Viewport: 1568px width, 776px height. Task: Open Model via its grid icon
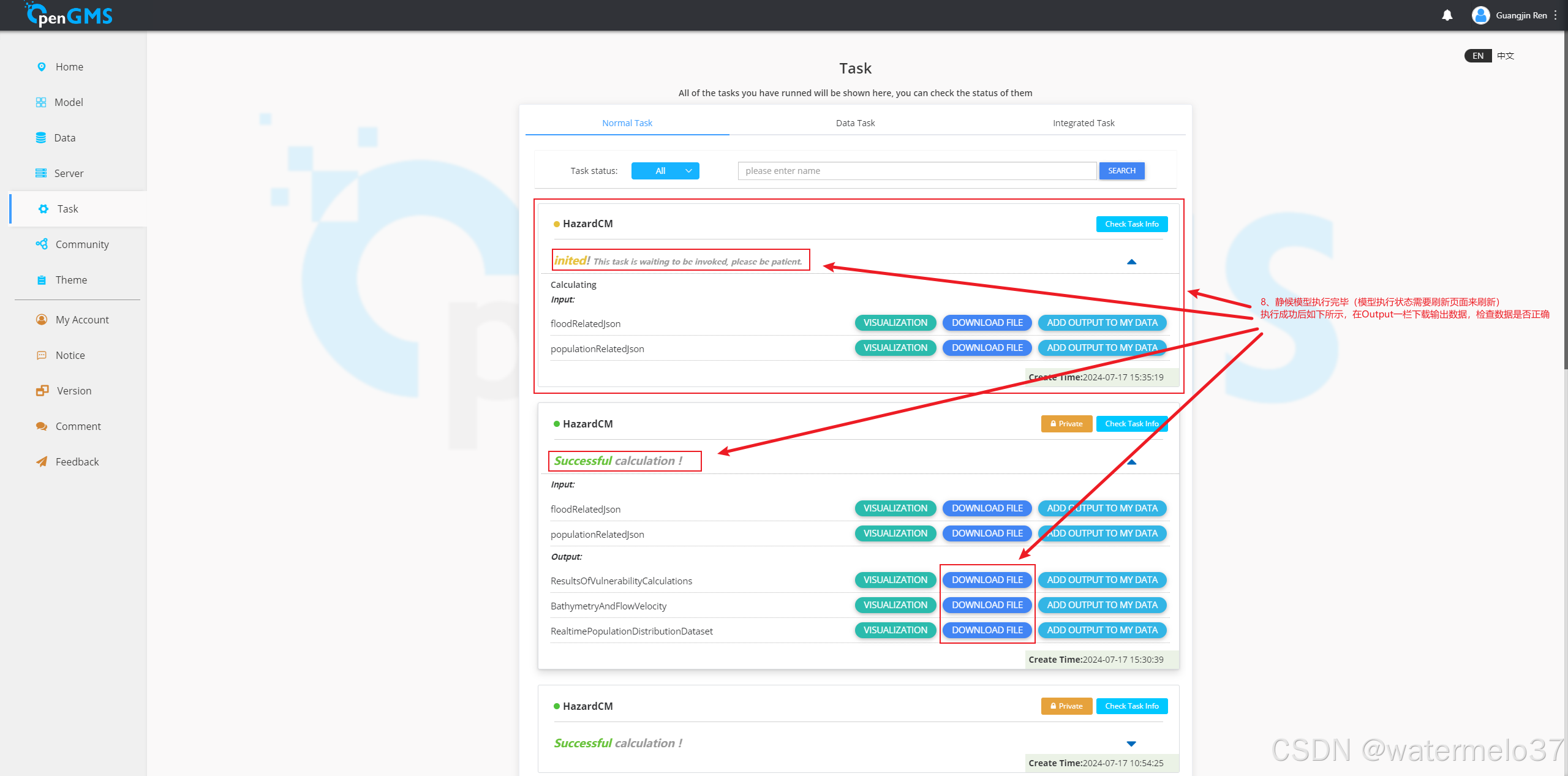pos(41,102)
